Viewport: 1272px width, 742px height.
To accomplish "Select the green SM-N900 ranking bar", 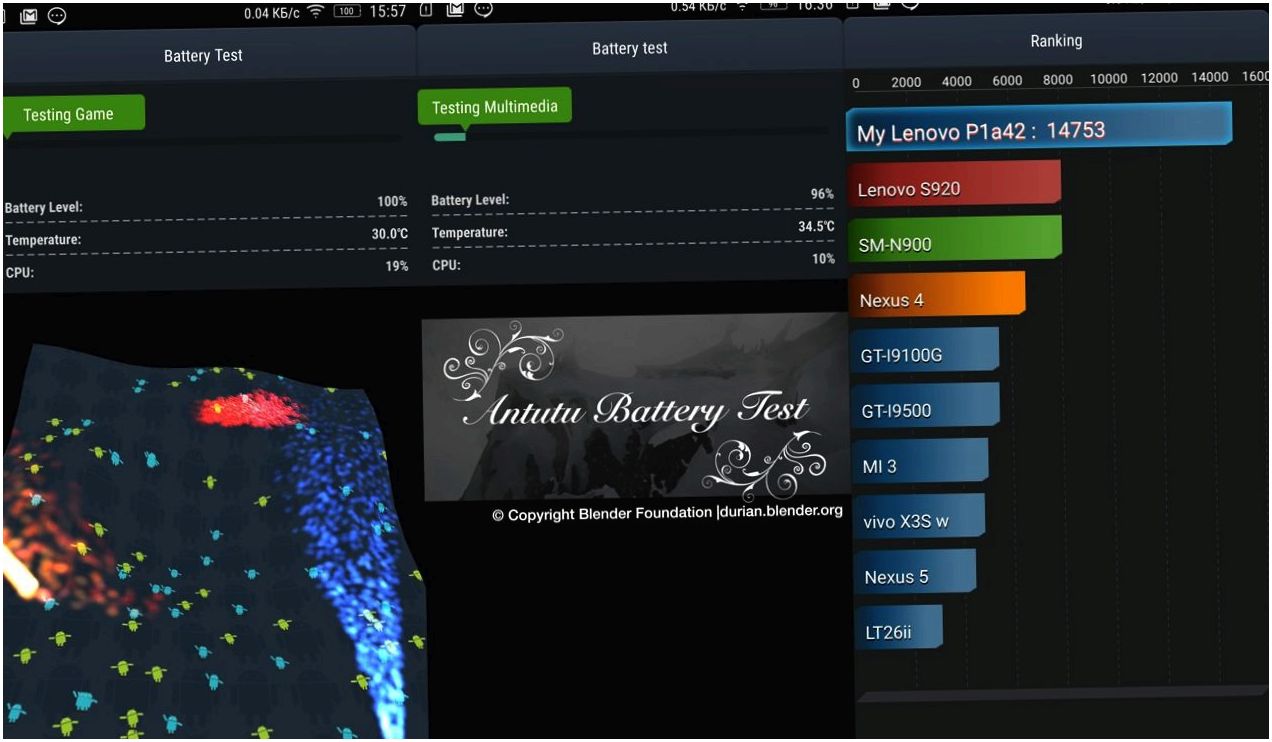I will (x=955, y=240).
